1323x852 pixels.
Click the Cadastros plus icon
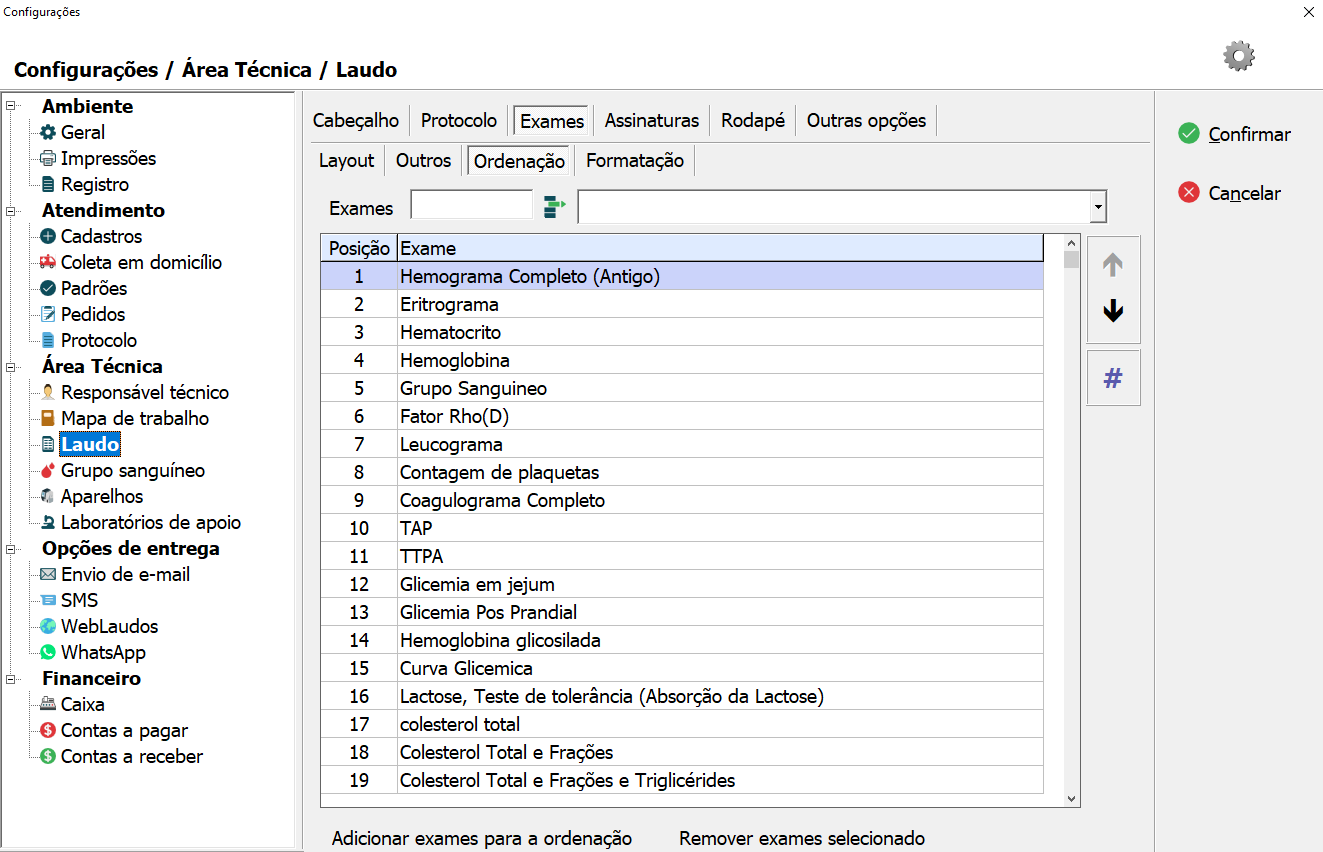[48, 236]
